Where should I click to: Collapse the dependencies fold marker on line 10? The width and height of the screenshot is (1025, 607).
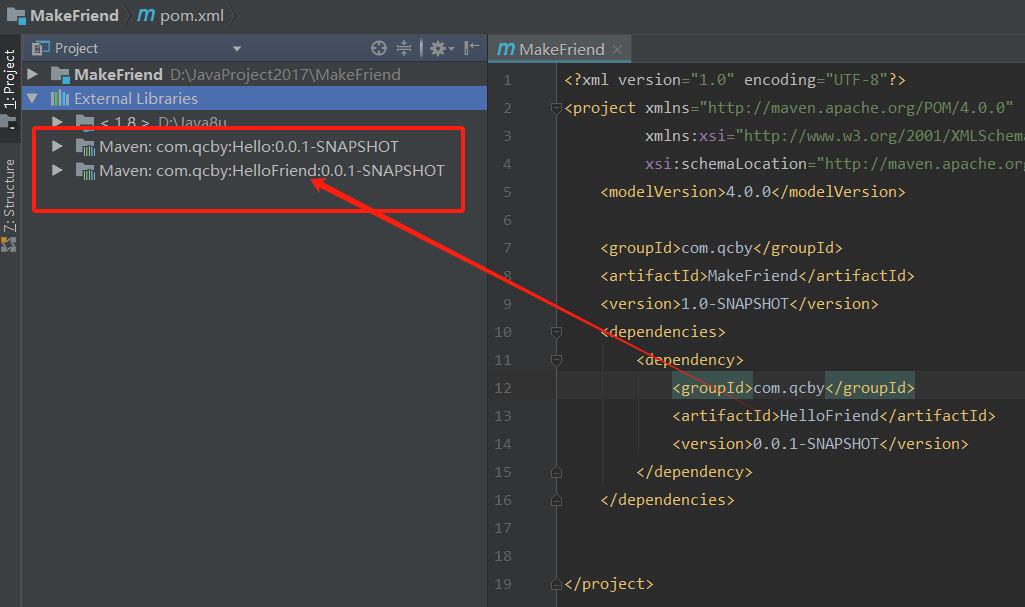tap(556, 332)
